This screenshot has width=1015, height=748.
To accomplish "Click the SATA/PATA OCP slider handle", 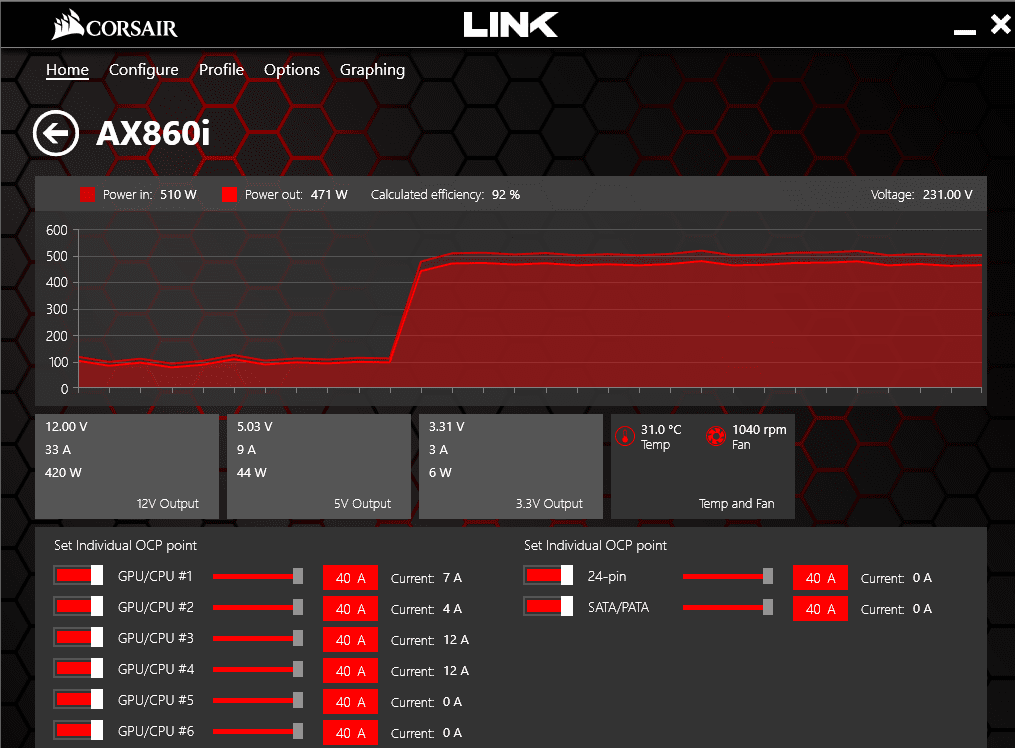I will [768, 607].
